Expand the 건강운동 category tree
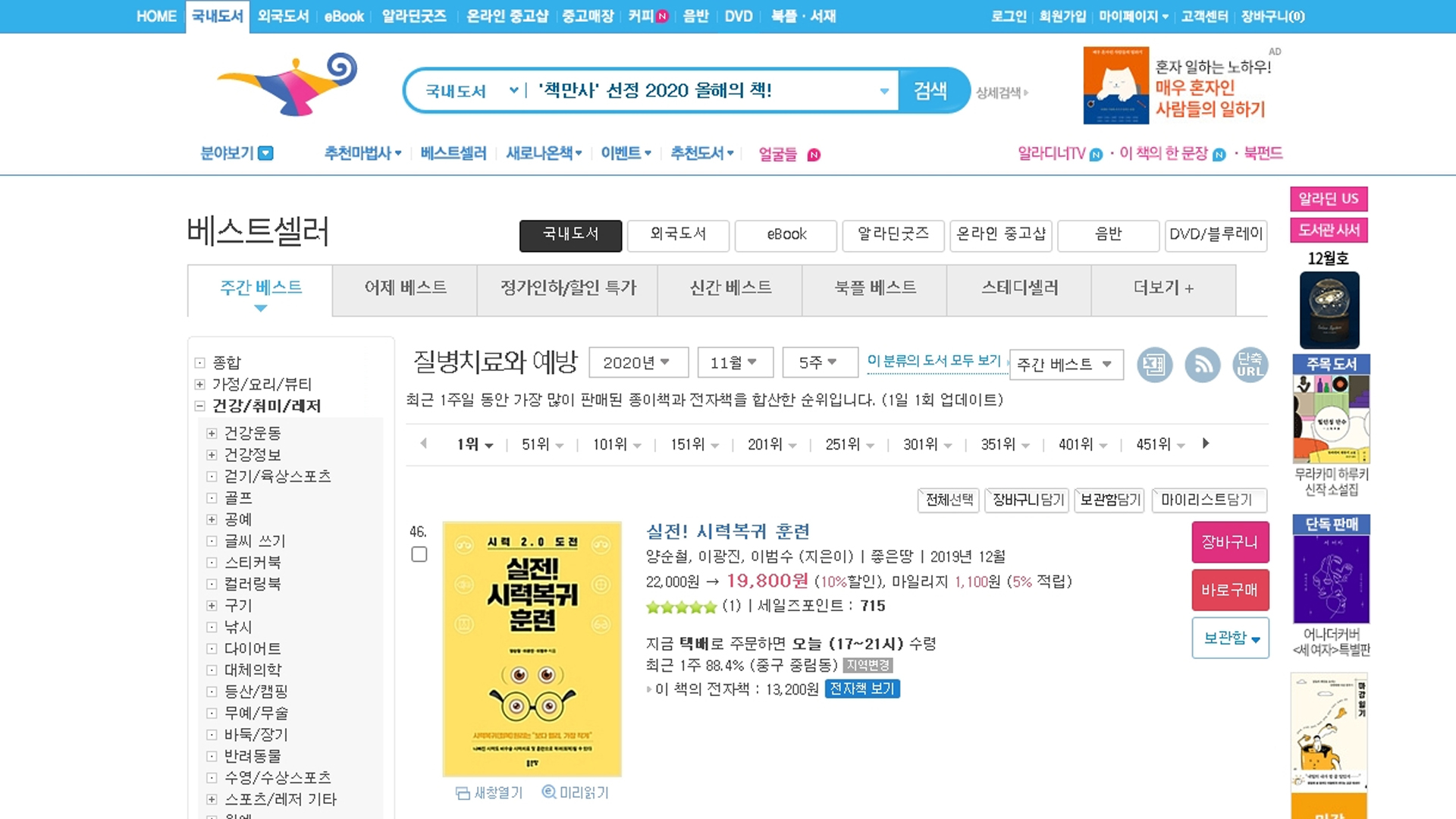Screen dimensions: 1456x819 pos(212,434)
